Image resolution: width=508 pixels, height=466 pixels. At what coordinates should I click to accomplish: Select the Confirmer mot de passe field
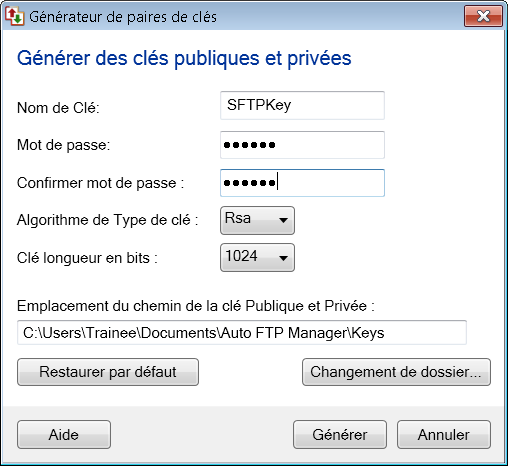coord(302,183)
